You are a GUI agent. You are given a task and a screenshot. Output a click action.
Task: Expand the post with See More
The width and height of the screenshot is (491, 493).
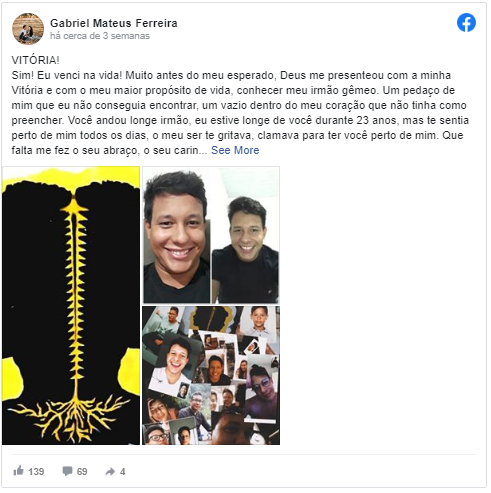tap(235, 150)
